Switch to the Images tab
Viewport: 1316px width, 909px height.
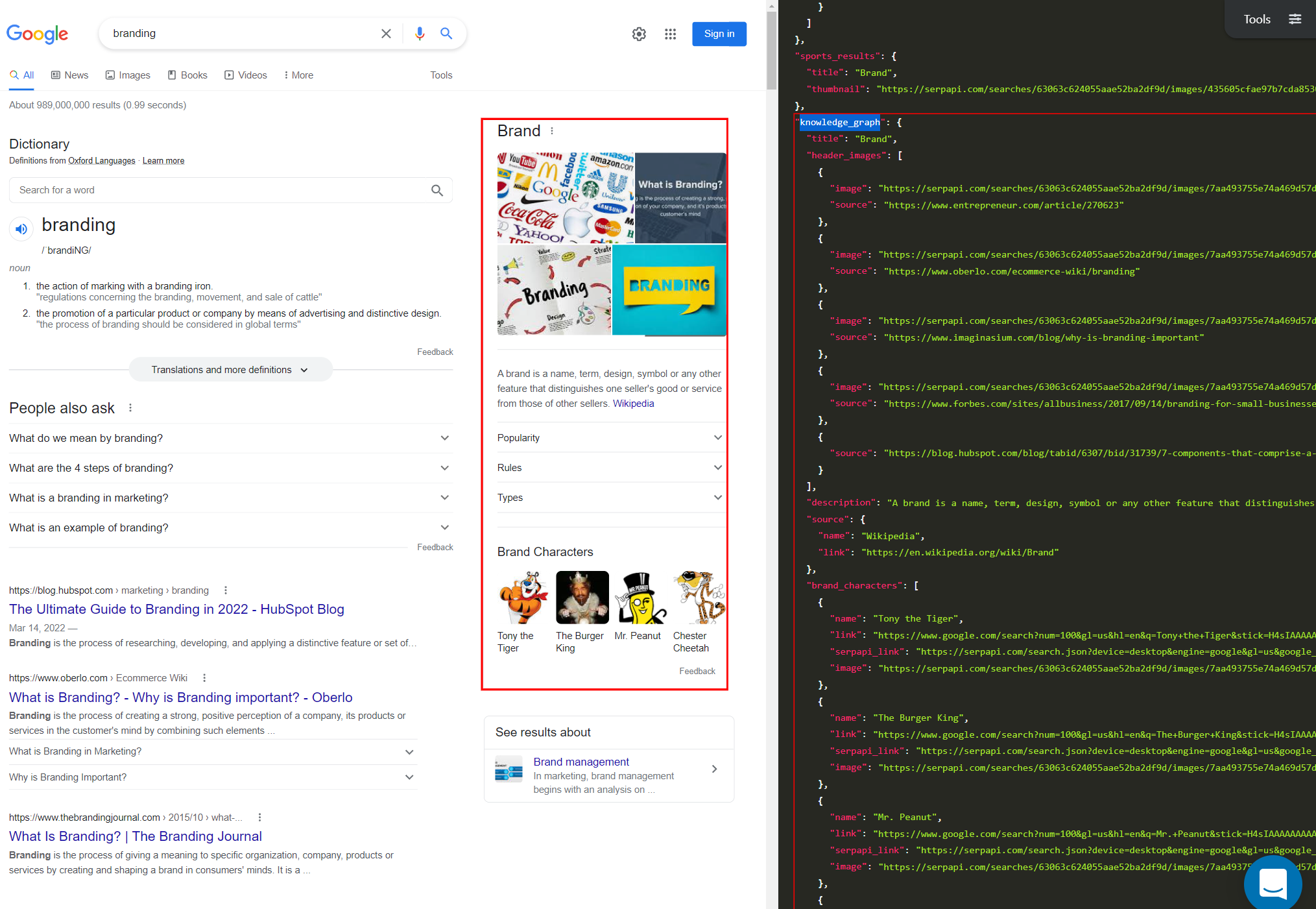(x=128, y=75)
